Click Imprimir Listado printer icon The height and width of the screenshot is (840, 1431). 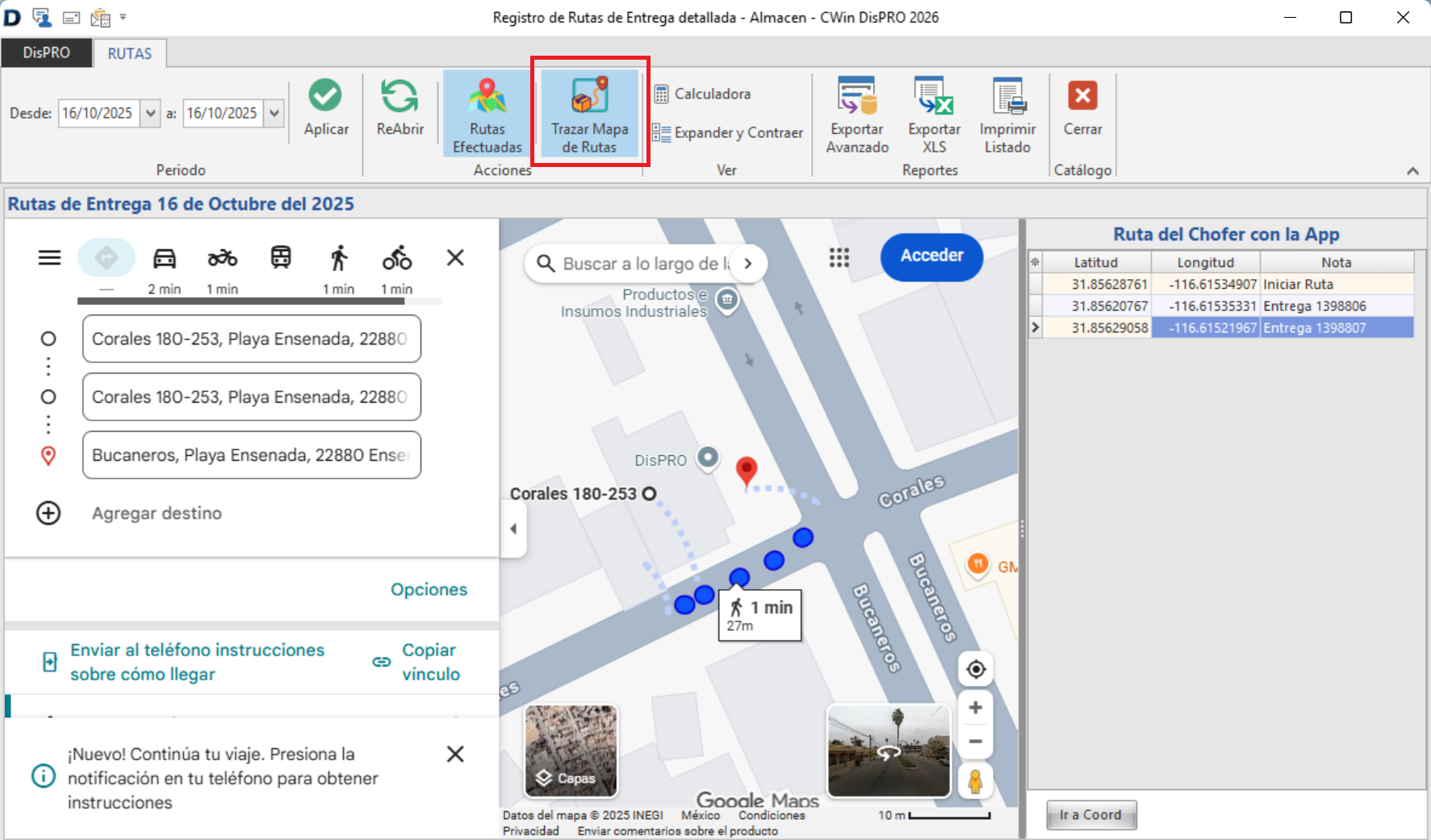pyautogui.click(x=1007, y=96)
